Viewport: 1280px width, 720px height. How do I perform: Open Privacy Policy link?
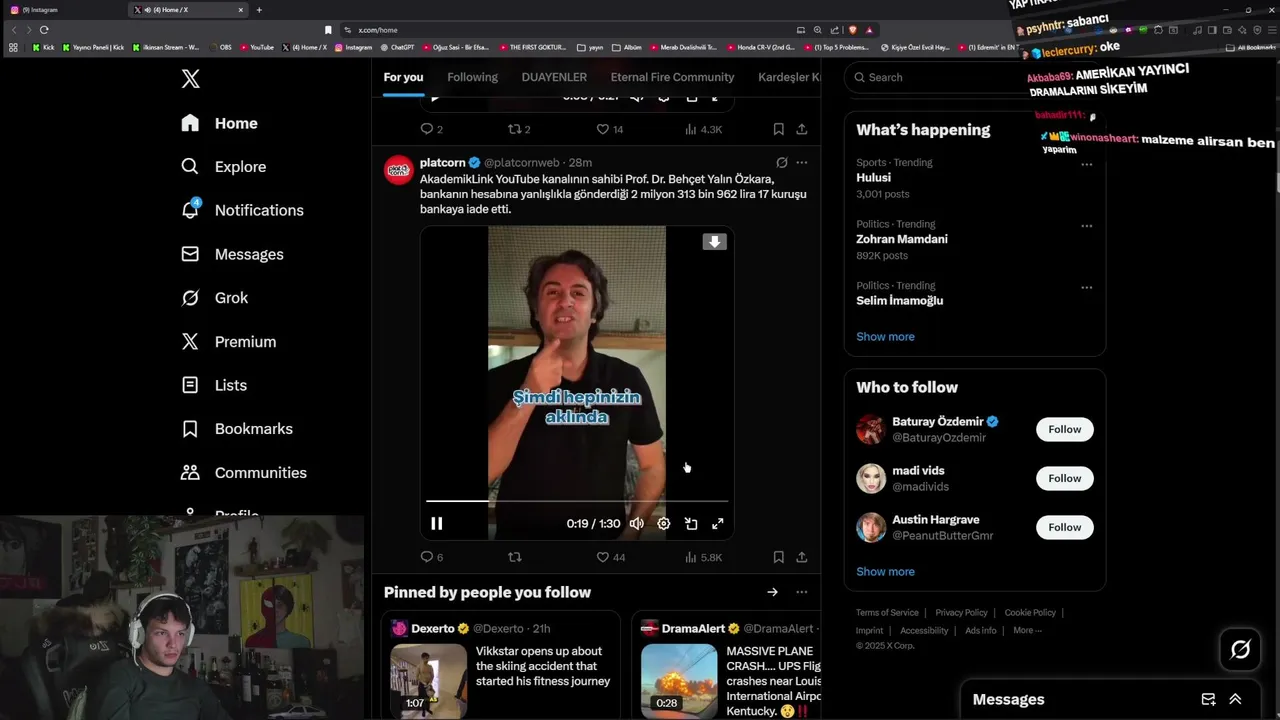click(961, 613)
